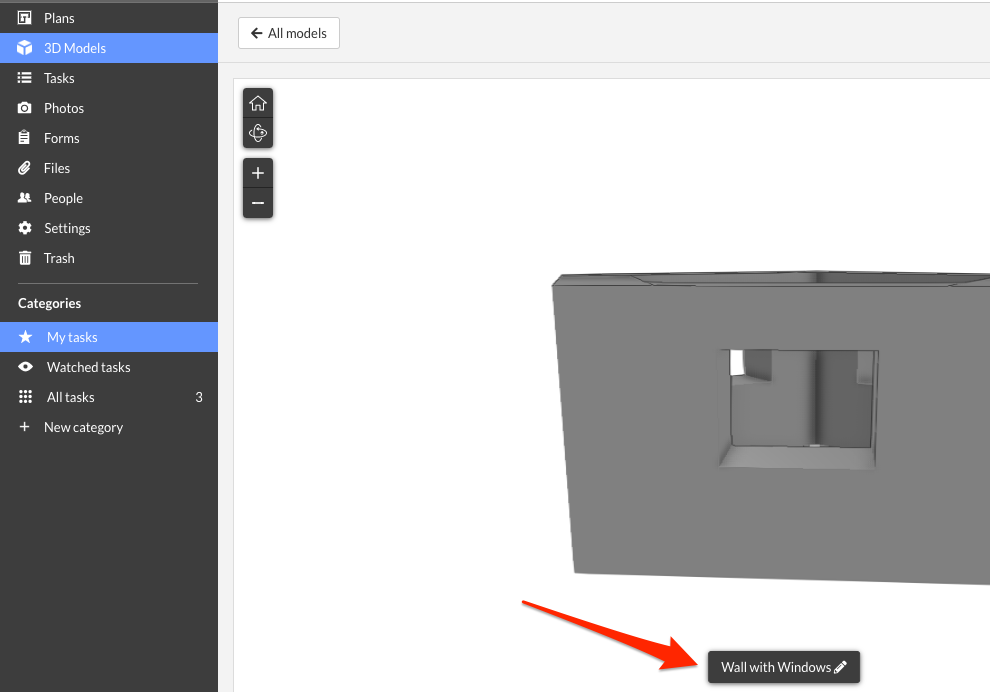Screen dimensions: 990x692
Task: Show Watched tasks category
Action: click(88, 367)
